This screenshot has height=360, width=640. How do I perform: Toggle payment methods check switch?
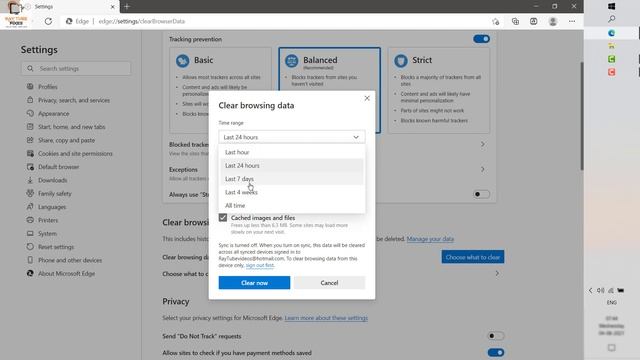(496, 353)
